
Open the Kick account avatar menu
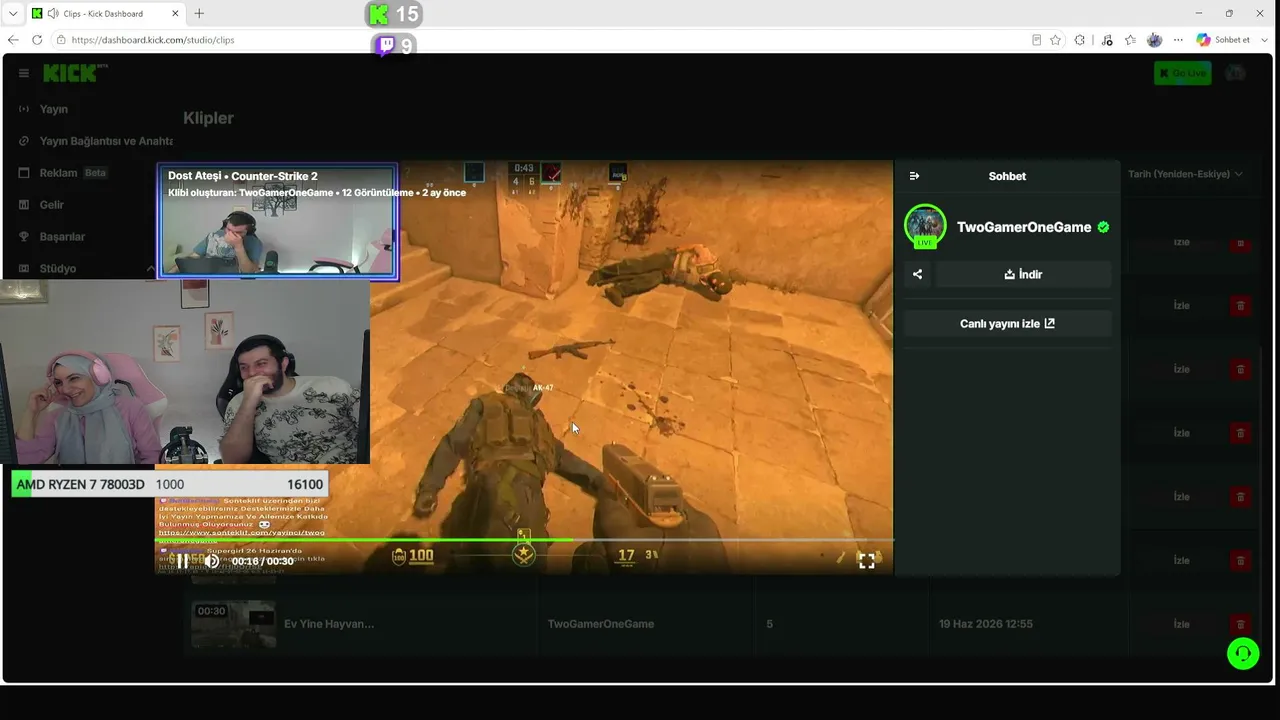click(1235, 73)
